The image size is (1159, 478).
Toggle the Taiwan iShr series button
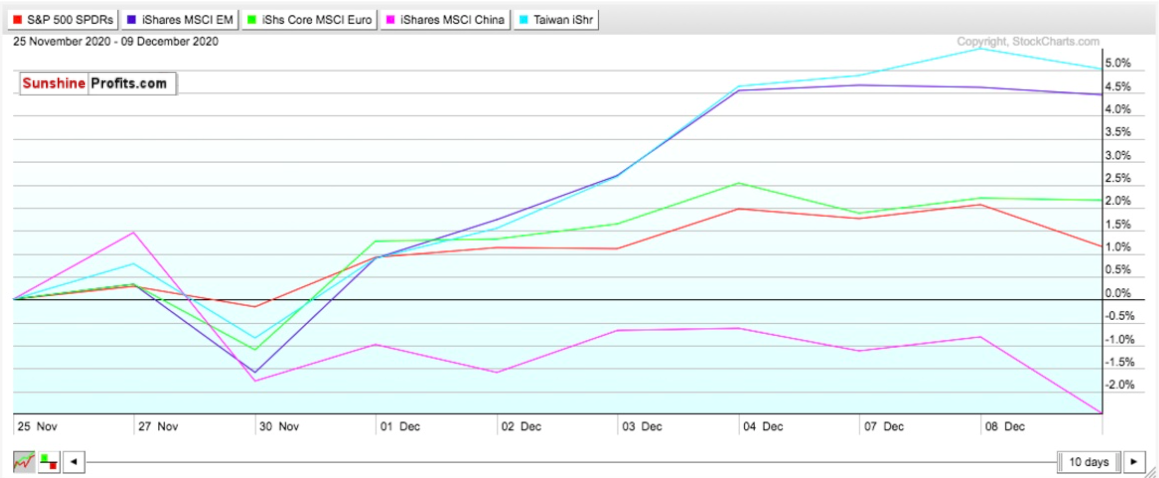click(x=556, y=20)
